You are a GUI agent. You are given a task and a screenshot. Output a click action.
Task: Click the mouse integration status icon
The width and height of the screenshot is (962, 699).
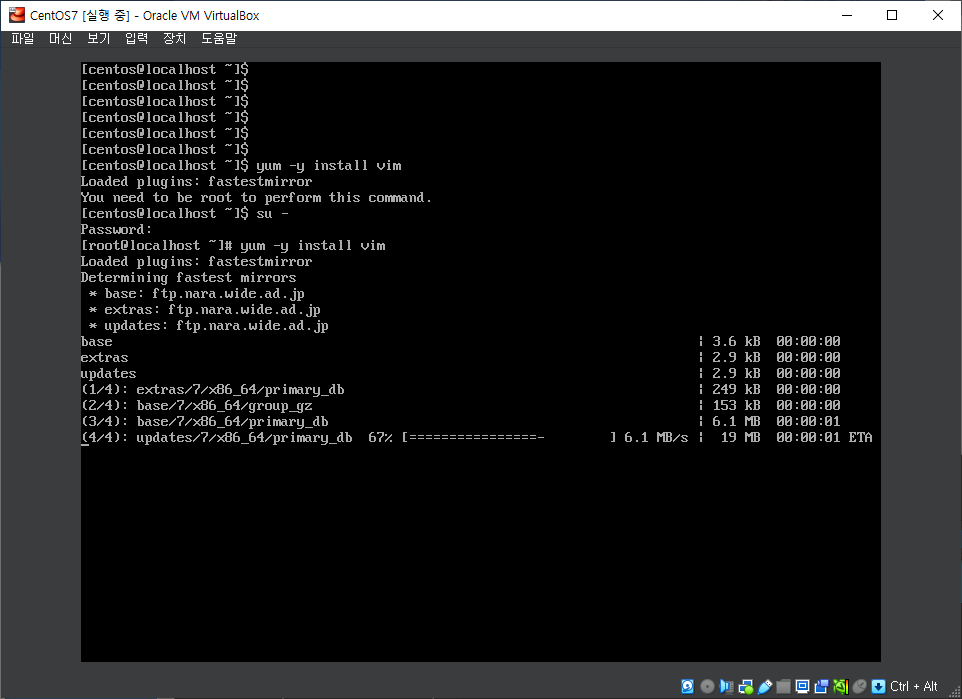click(x=859, y=686)
